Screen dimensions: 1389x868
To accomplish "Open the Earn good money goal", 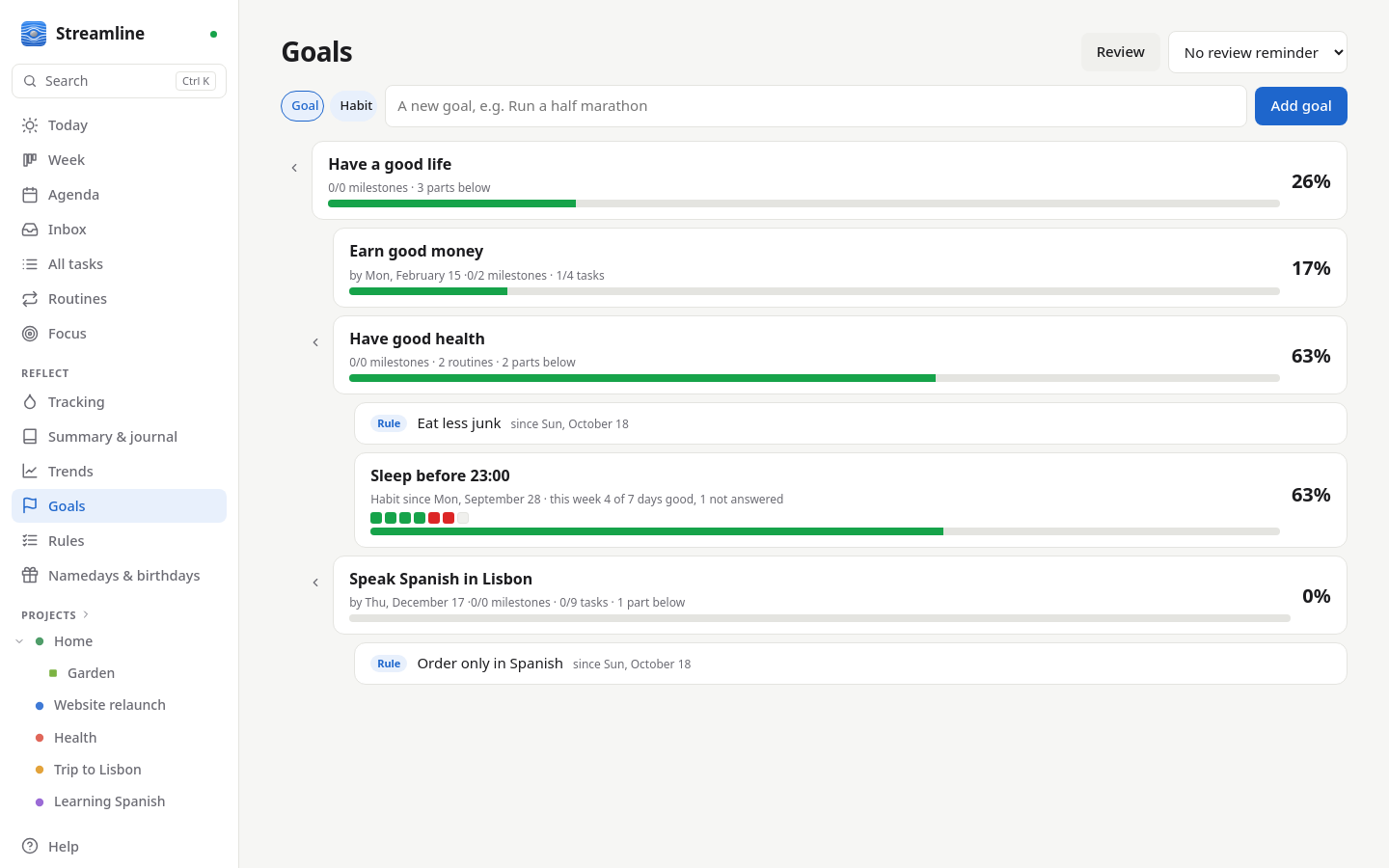I will pyautogui.click(x=839, y=268).
